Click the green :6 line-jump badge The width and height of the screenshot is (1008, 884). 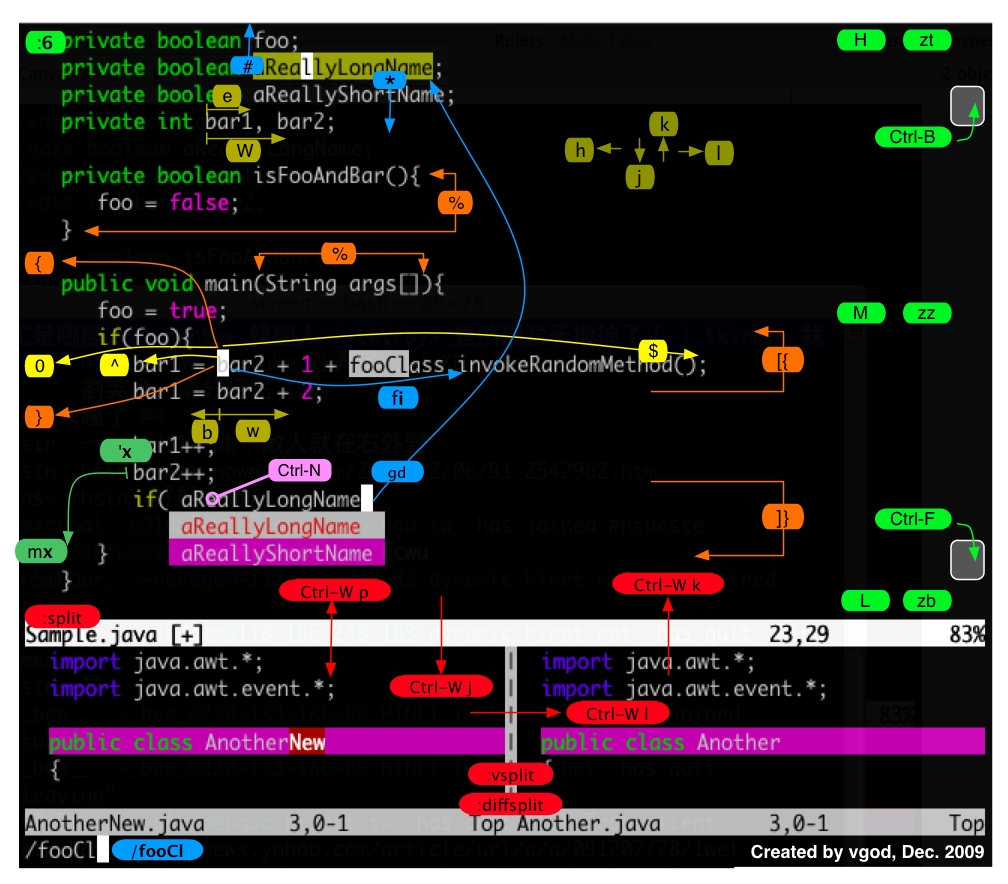45,43
